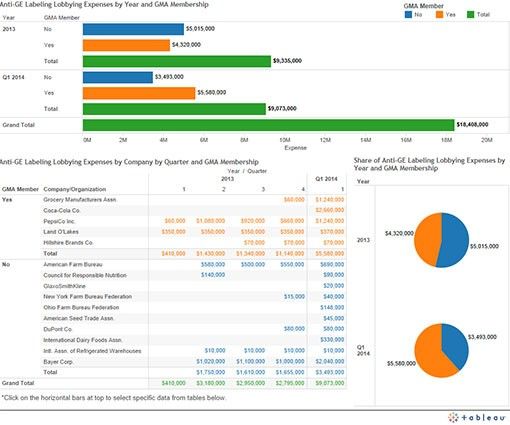The height and width of the screenshot is (425, 510).
Task: Select PepsiCo Inc. row label
Action: (x=59, y=221)
